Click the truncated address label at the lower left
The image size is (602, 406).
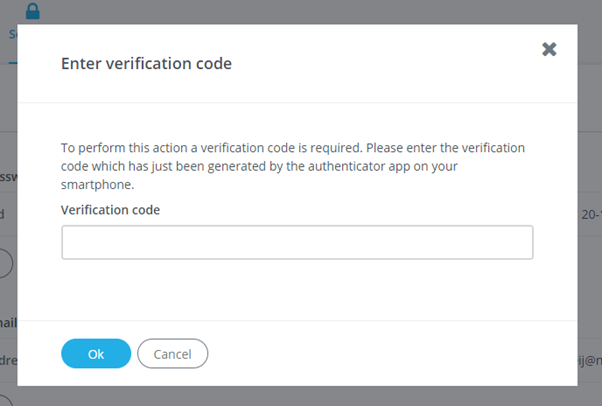[8, 360]
